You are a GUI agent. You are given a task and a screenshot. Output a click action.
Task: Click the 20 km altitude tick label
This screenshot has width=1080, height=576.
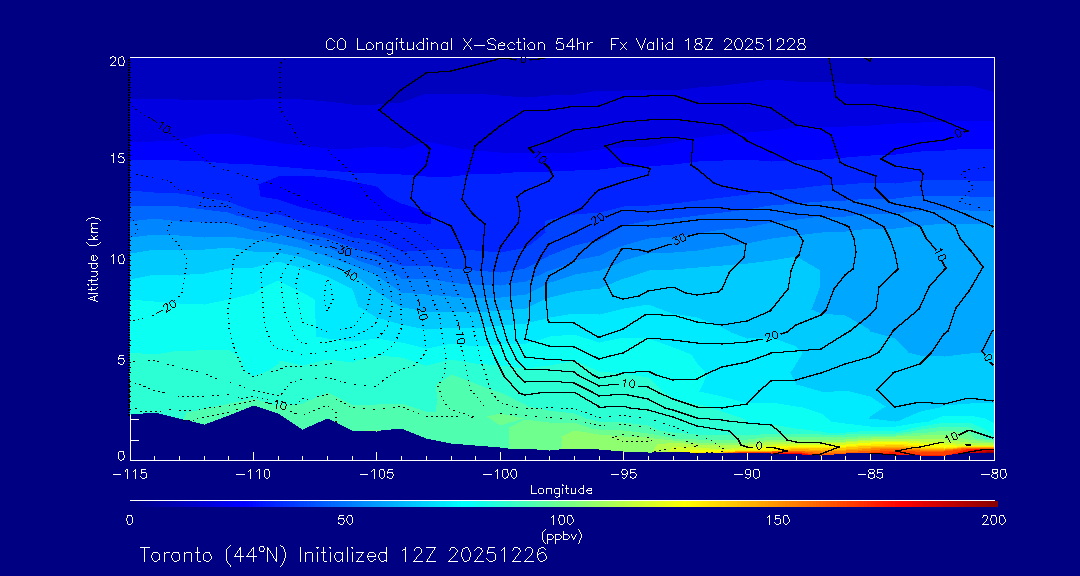coord(117,62)
